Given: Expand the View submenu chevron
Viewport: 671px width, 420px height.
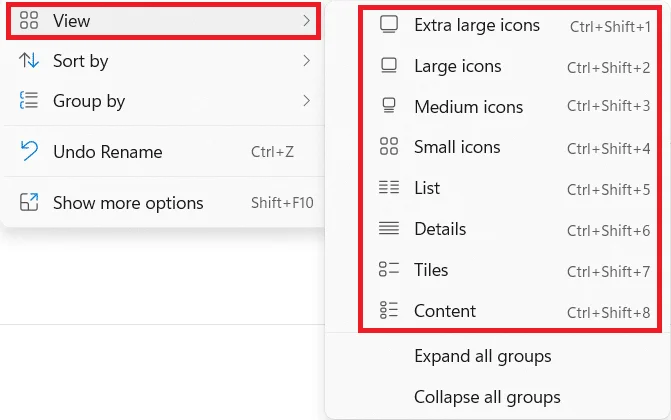Looking at the screenshot, I should (306, 21).
